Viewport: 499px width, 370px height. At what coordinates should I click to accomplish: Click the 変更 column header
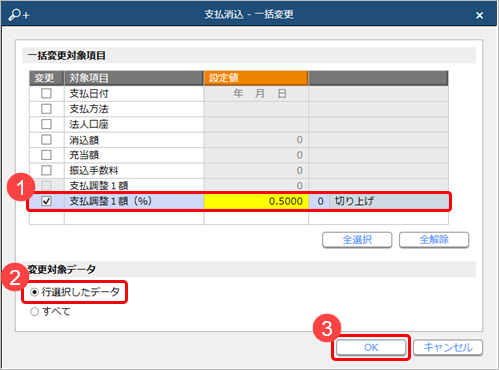point(46,78)
